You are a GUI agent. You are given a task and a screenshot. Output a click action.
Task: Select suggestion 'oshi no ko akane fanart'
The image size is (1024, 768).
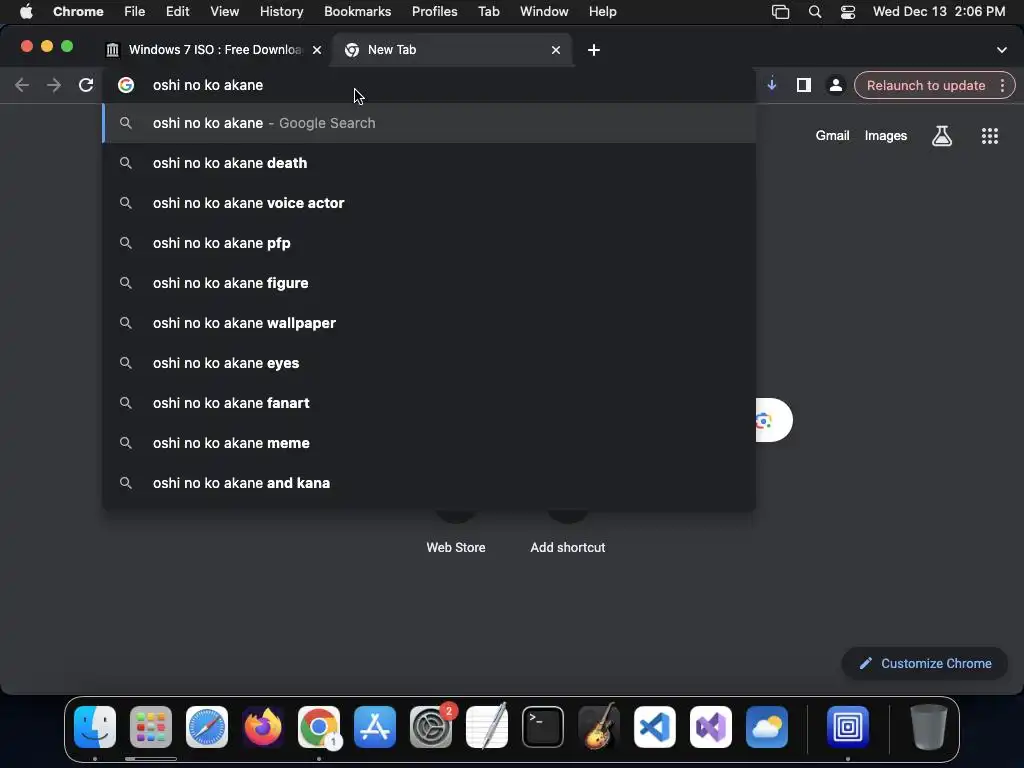pyautogui.click(x=429, y=403)
